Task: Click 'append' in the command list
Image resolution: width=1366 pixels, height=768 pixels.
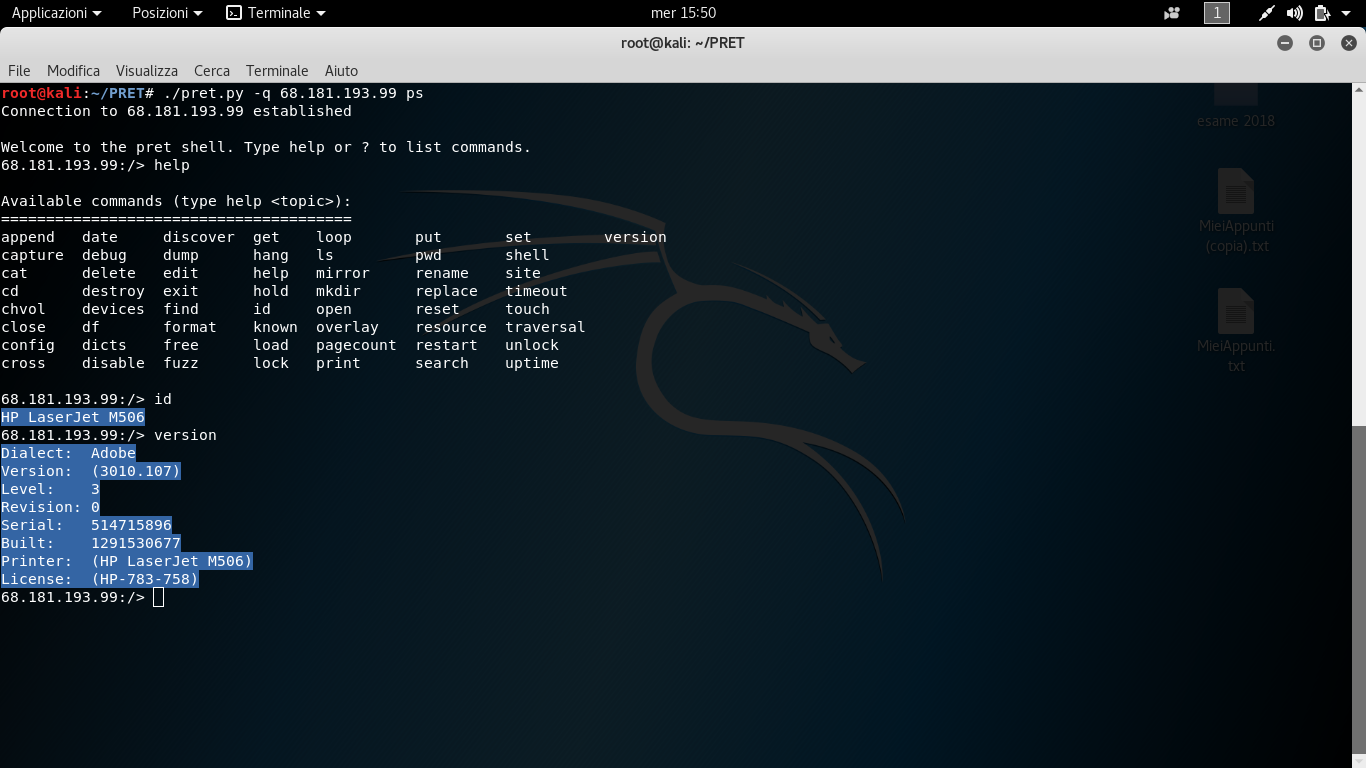Action: point(28,237)
